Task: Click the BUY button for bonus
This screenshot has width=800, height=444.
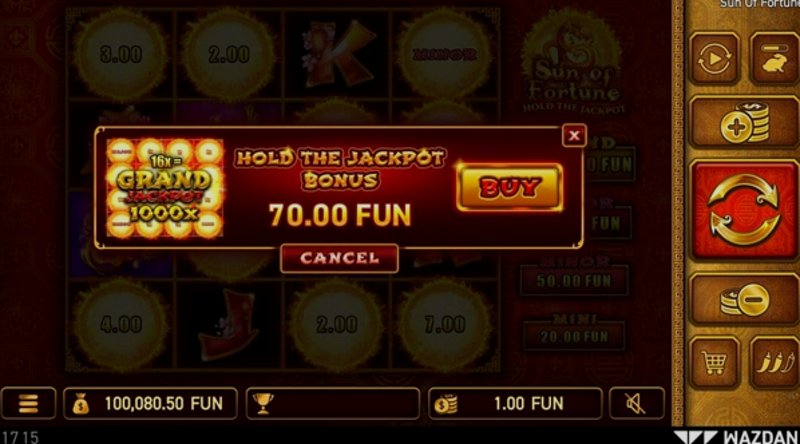Action: pyautogui.click(x=510, y=187)
